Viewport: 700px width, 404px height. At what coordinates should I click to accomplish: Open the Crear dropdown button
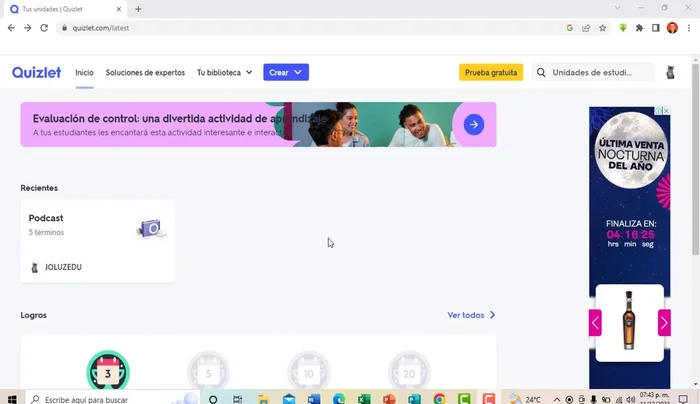(x=286, y=72)
